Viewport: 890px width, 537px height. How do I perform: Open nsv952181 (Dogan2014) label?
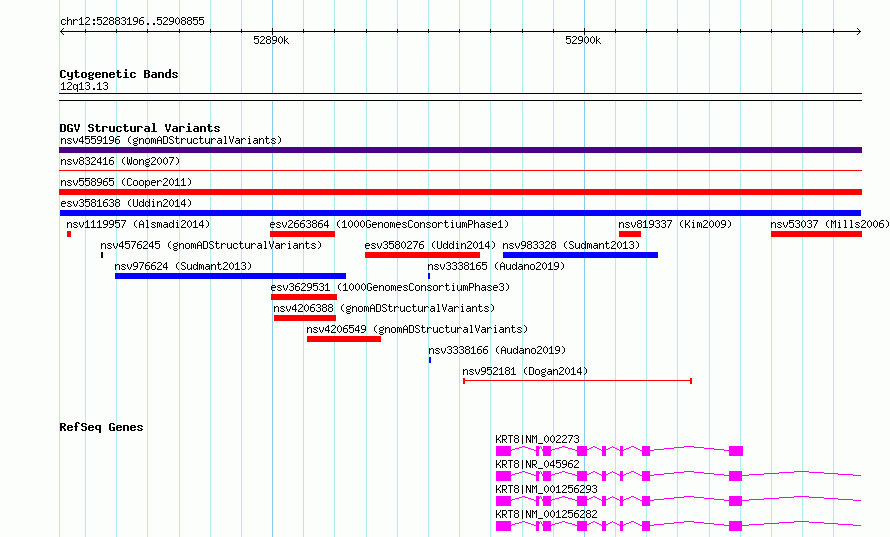[x=525, y=371]
